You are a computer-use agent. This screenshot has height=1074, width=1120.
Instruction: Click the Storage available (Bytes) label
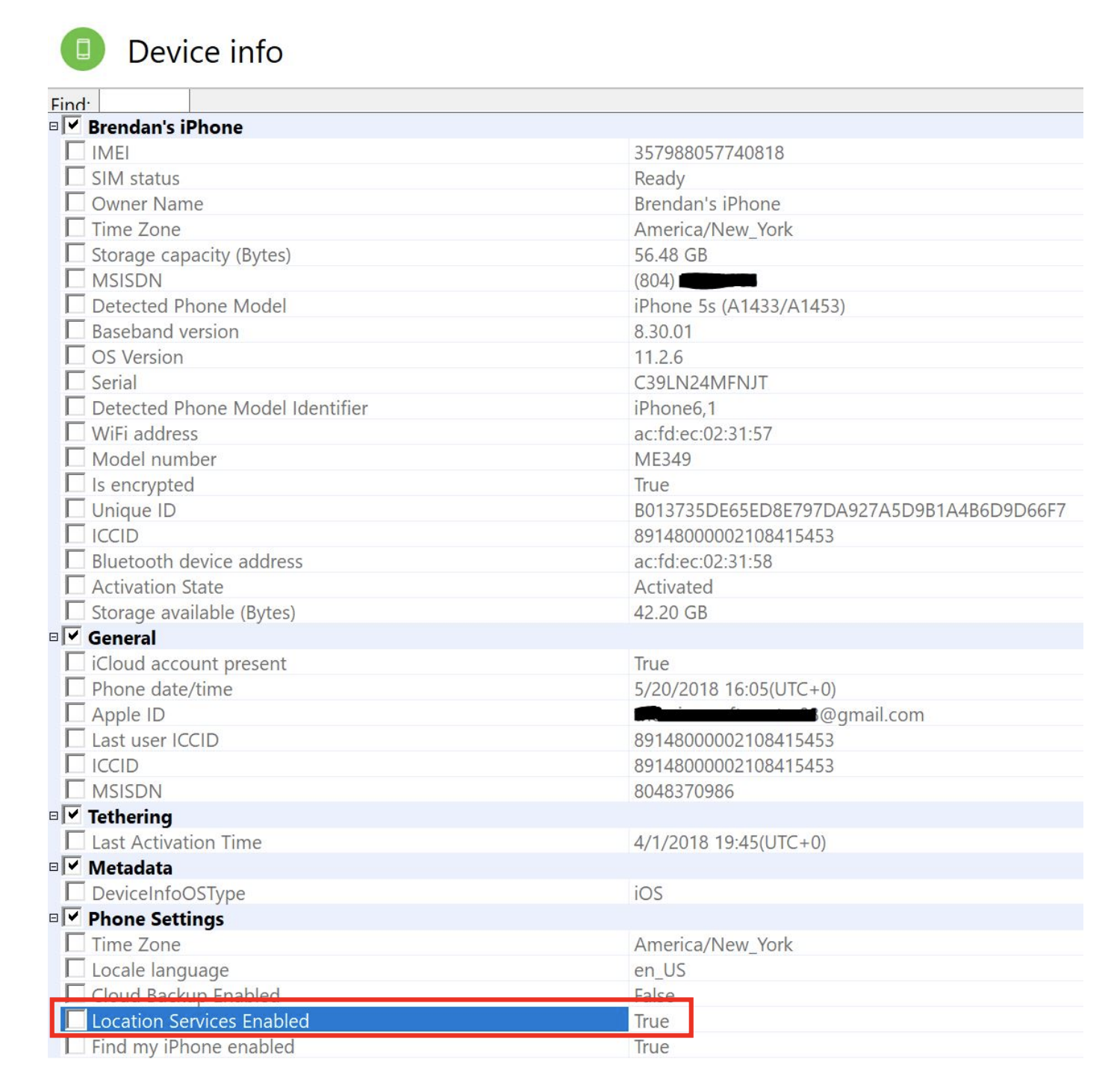click(x=193, y=612)
